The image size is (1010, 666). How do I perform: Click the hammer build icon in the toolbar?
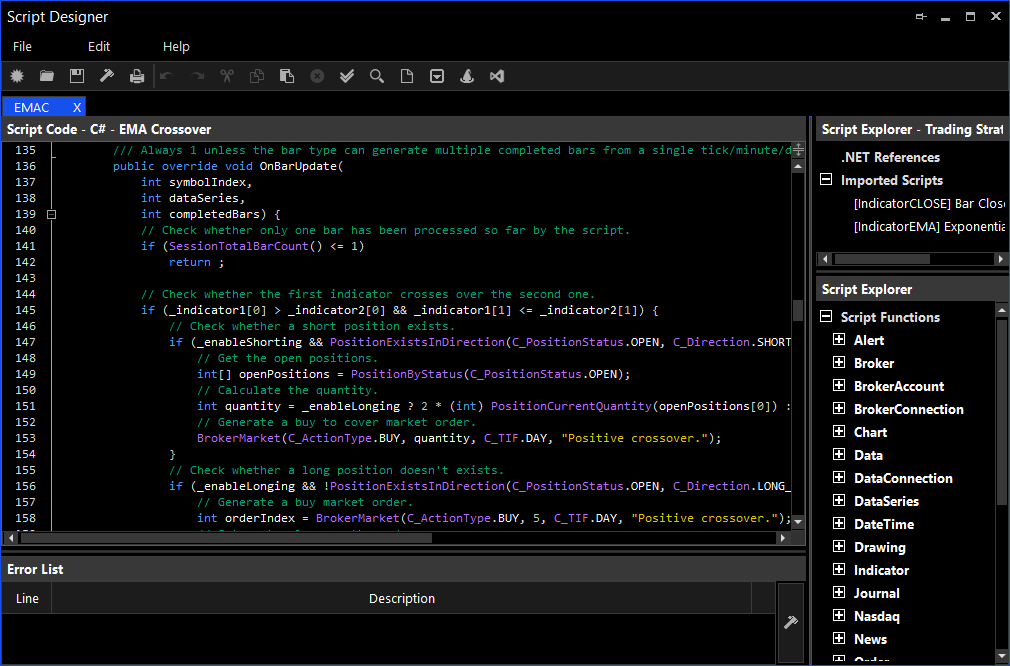107,76
